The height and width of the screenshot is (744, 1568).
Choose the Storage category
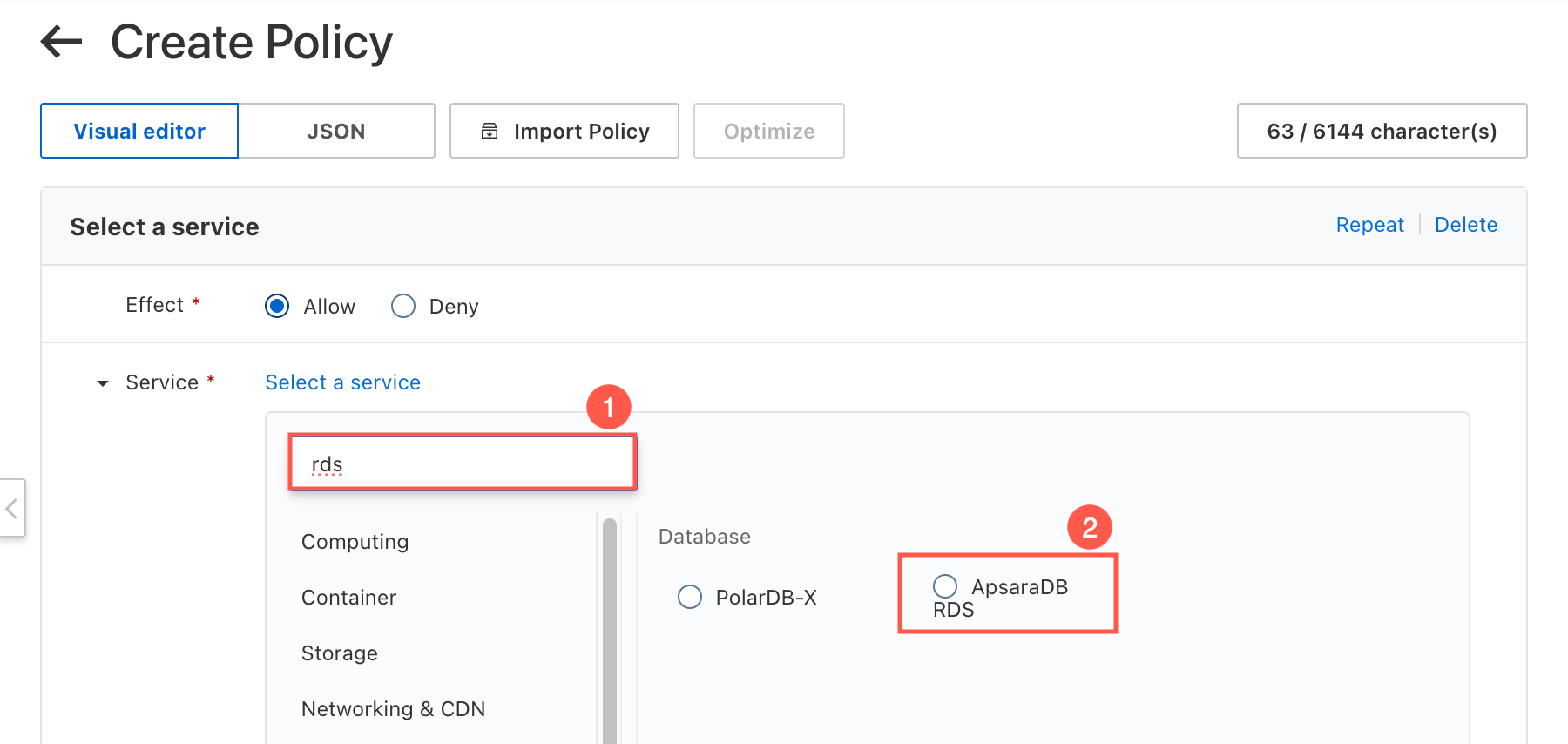340,653
